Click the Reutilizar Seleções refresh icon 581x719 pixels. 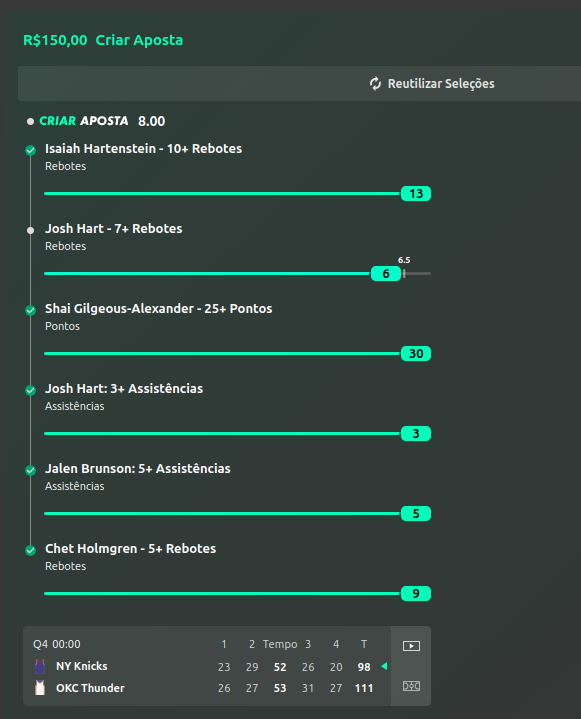(375, 83)
